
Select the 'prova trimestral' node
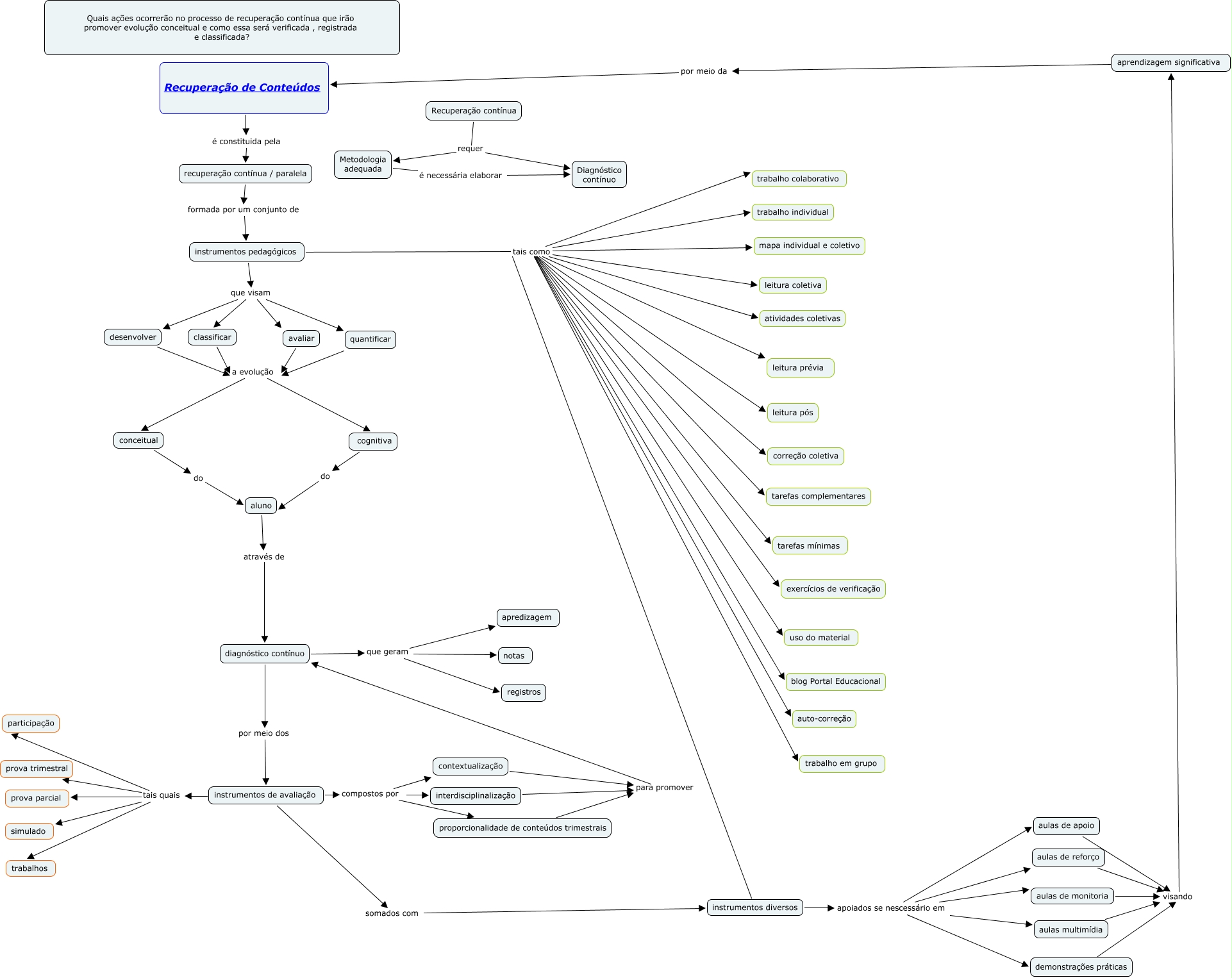[37, 769]
